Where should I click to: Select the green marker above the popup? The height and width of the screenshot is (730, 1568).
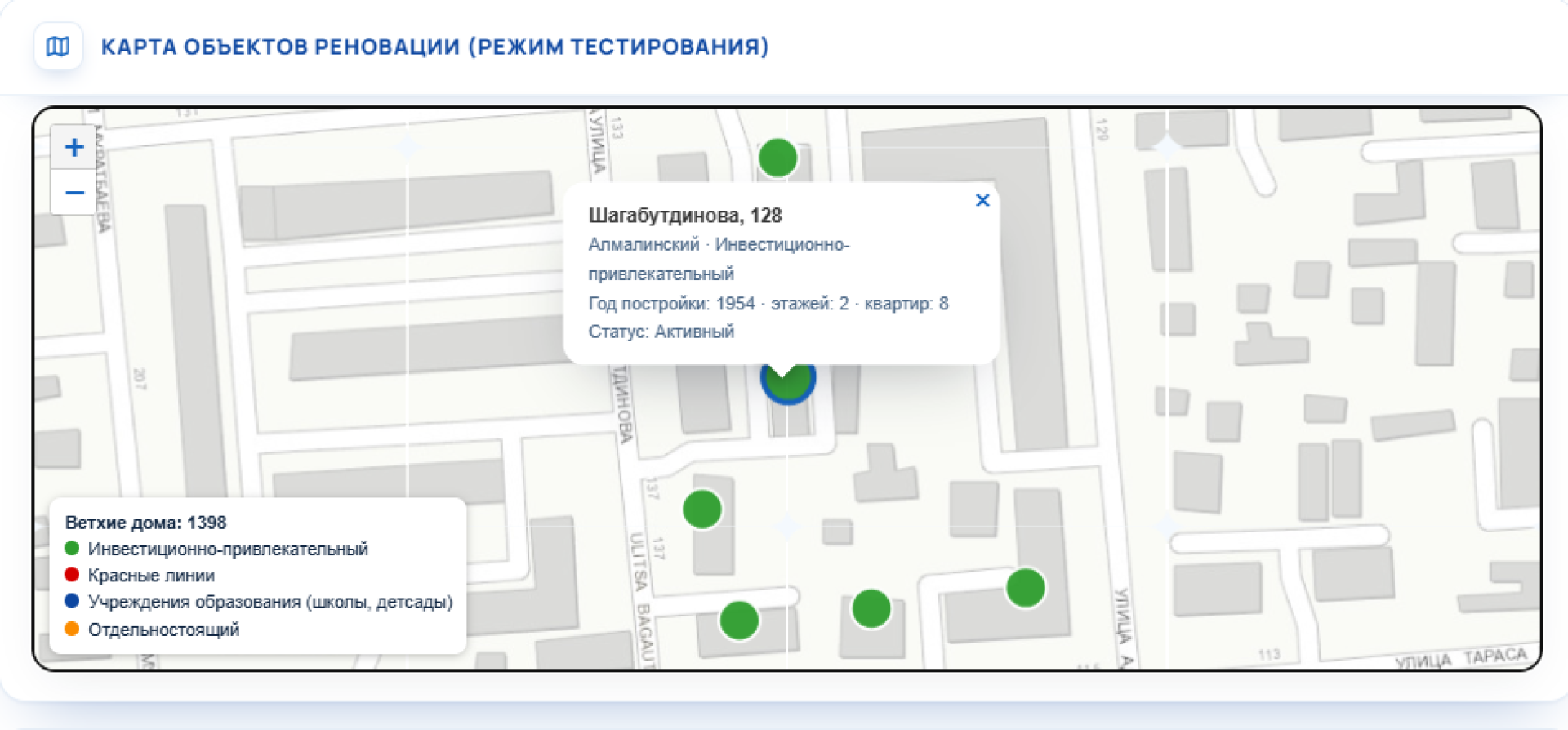click(777, 158)
